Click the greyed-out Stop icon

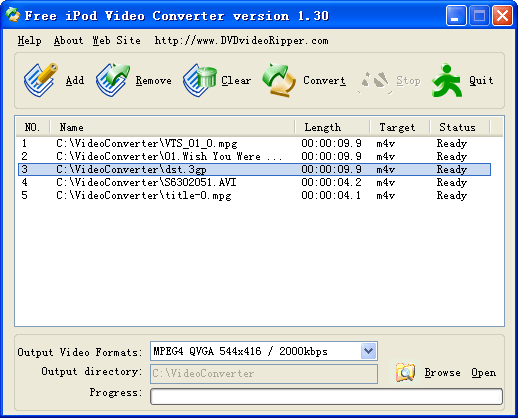[375, 82]
